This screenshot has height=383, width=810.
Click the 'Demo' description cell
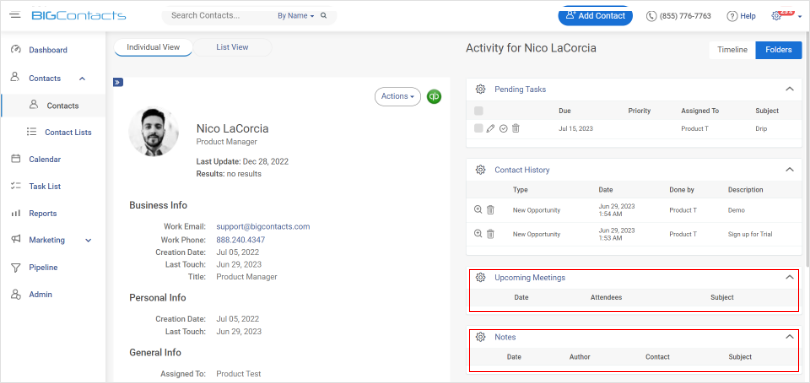(x=736, y=210)
